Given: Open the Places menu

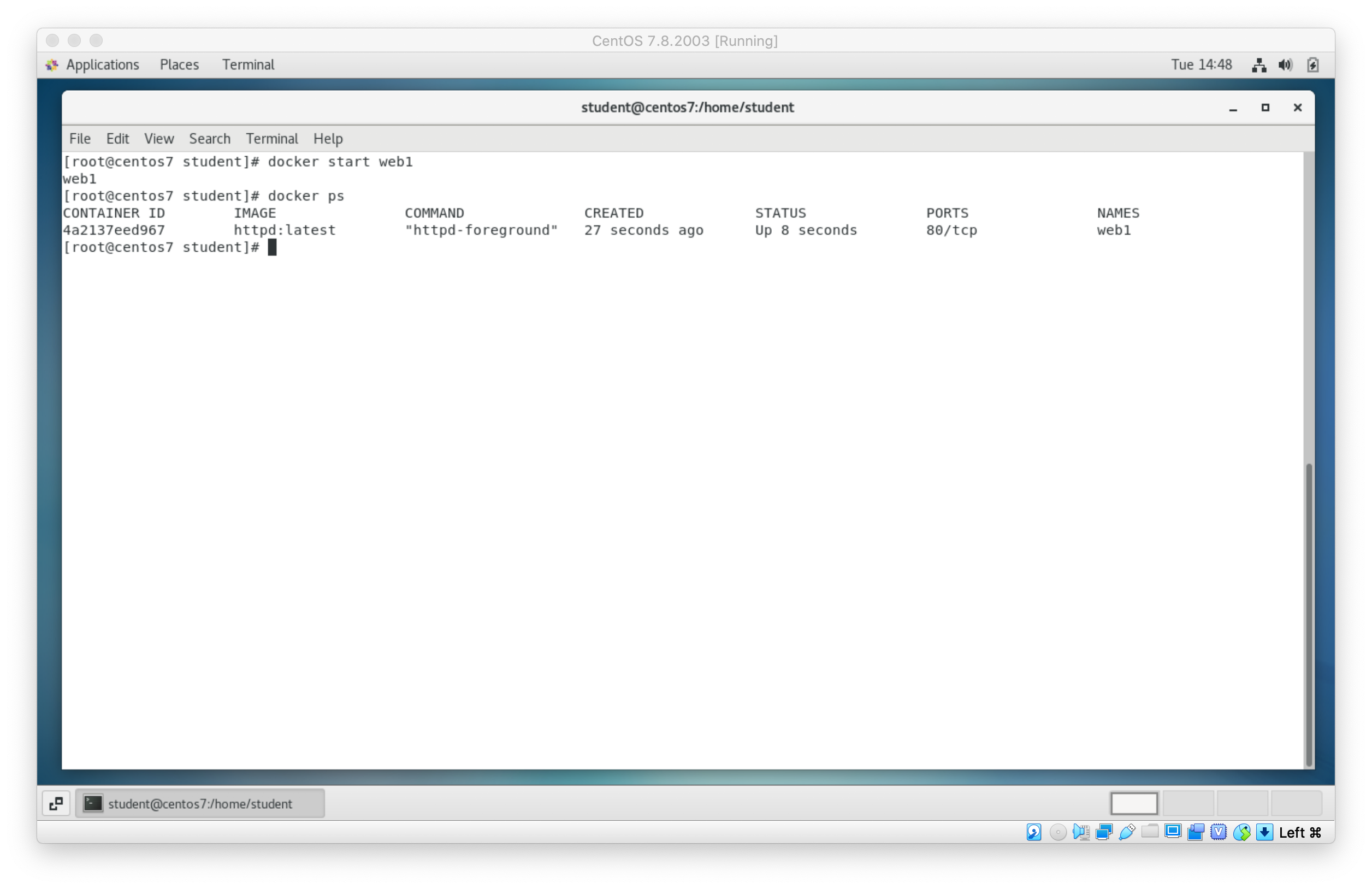Looking at the screenshot, I should click(179, 64).
